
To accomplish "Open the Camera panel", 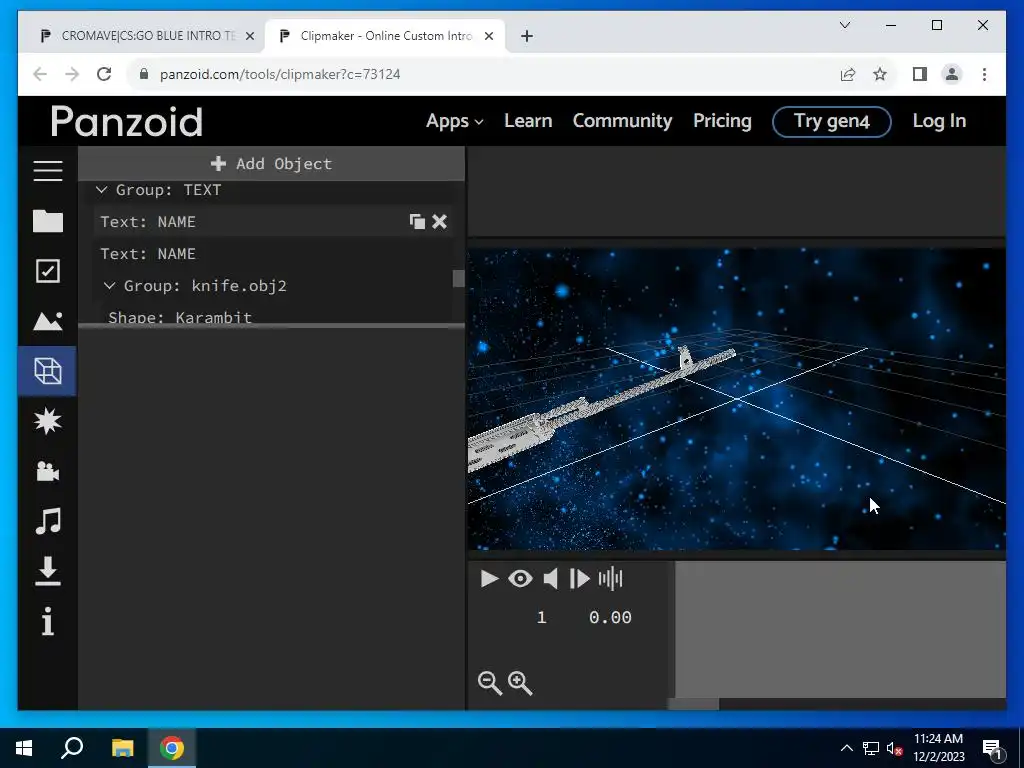I will pyautogui.click(x=48, y=471).
